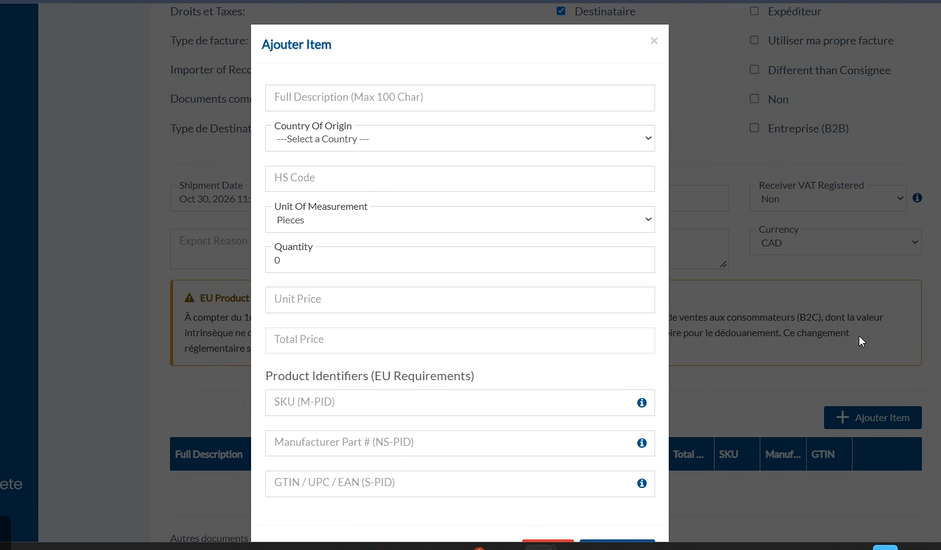Image resolution: width=941 pixels, height=550 pixels.
Task: Click the Type de facture label
Action: [209, 41]
